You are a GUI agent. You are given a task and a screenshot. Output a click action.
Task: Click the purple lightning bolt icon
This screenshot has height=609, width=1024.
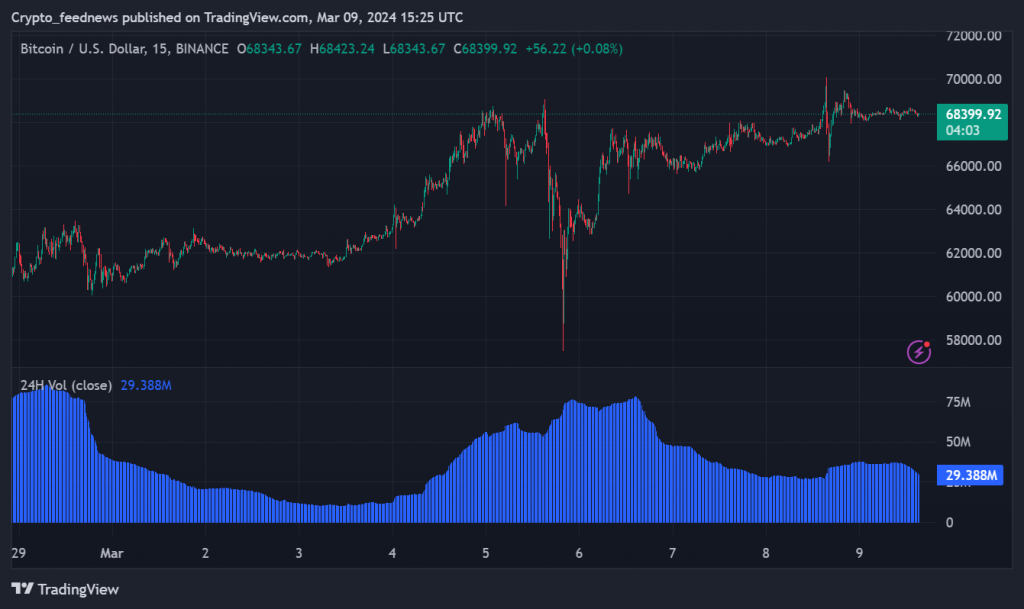pos(919,351)
